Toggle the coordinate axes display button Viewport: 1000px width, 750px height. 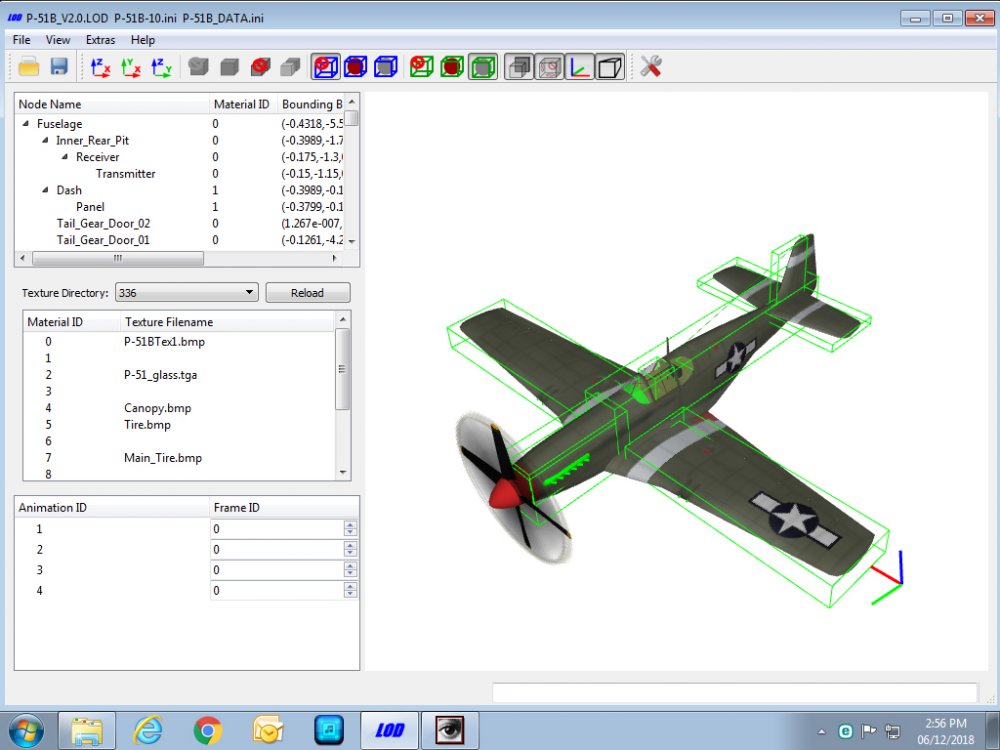579,67
